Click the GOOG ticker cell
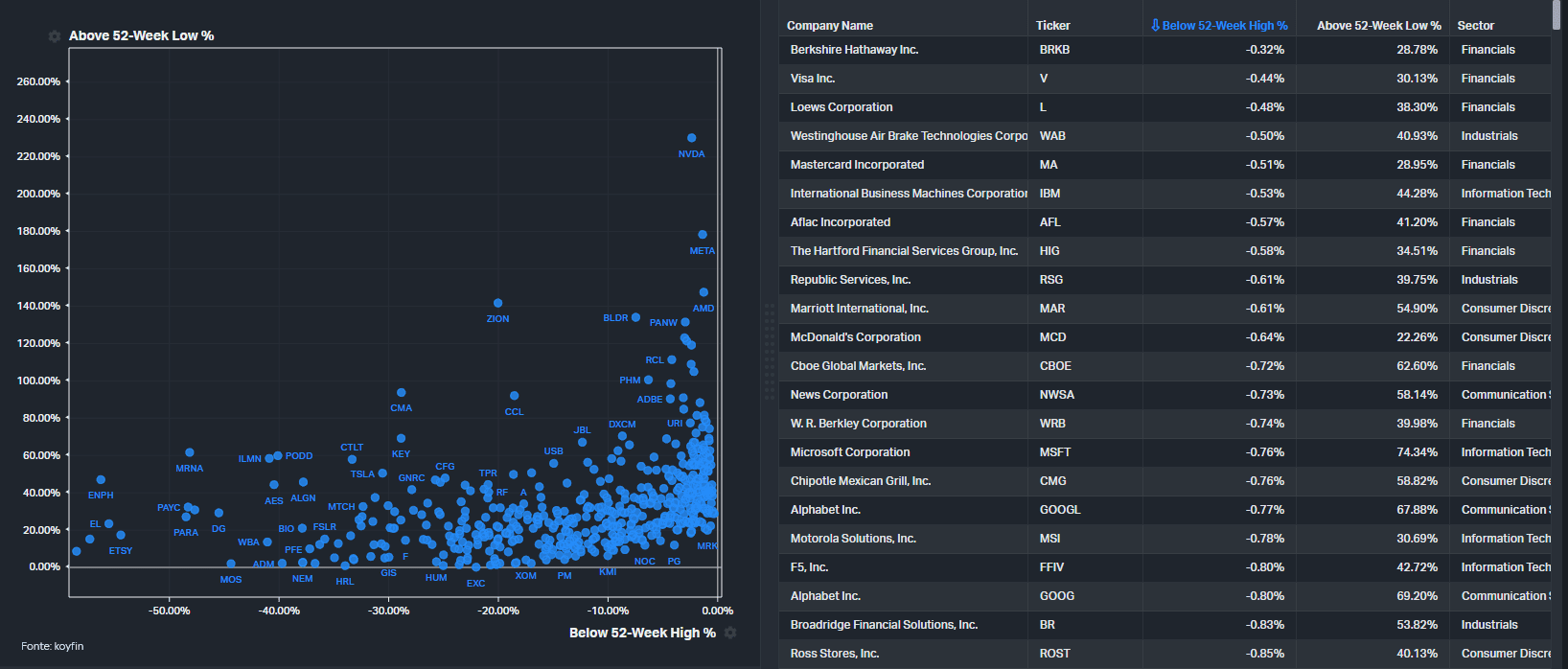 1057,596
